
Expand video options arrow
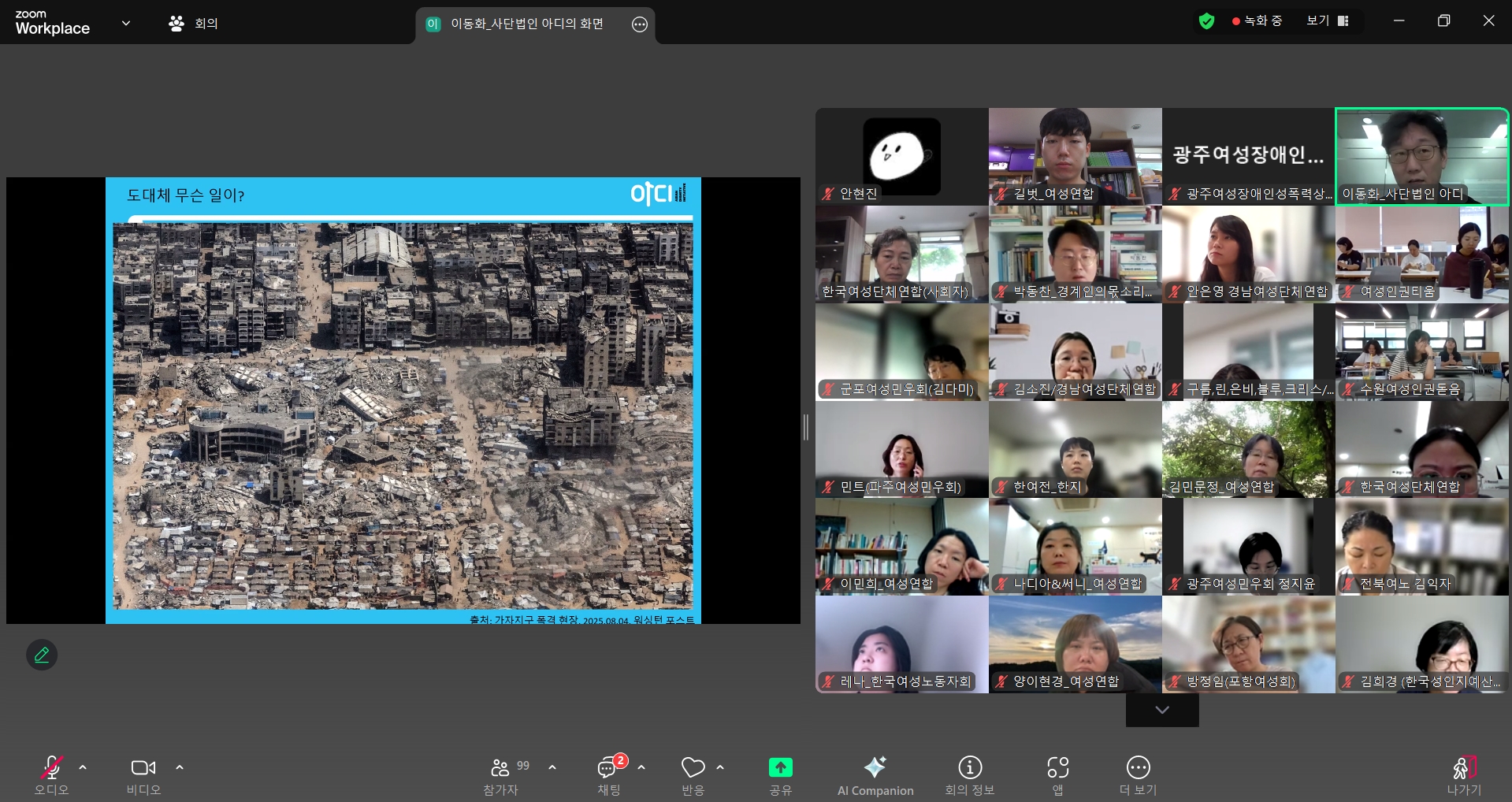(180, 767)
